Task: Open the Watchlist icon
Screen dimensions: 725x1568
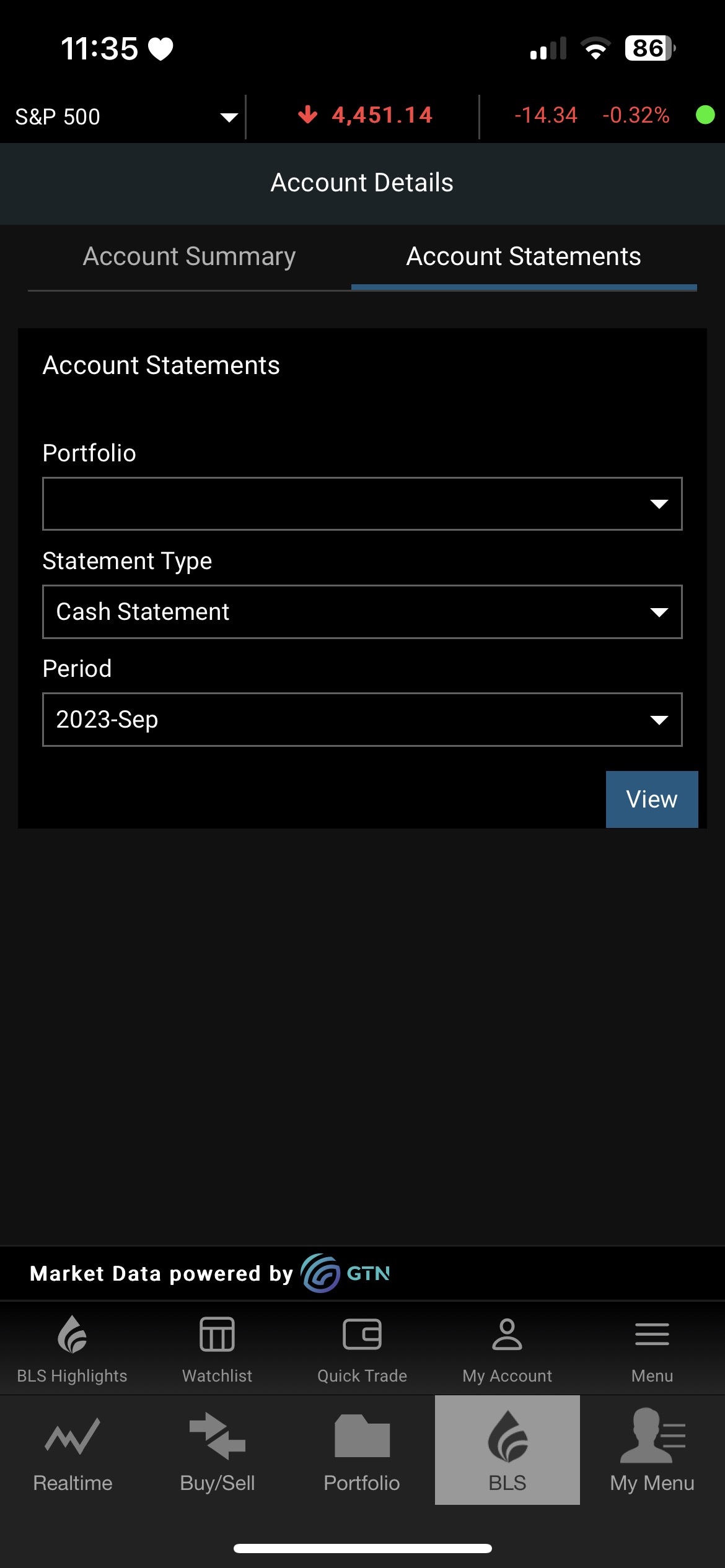Action: [x=217, y=1335]
